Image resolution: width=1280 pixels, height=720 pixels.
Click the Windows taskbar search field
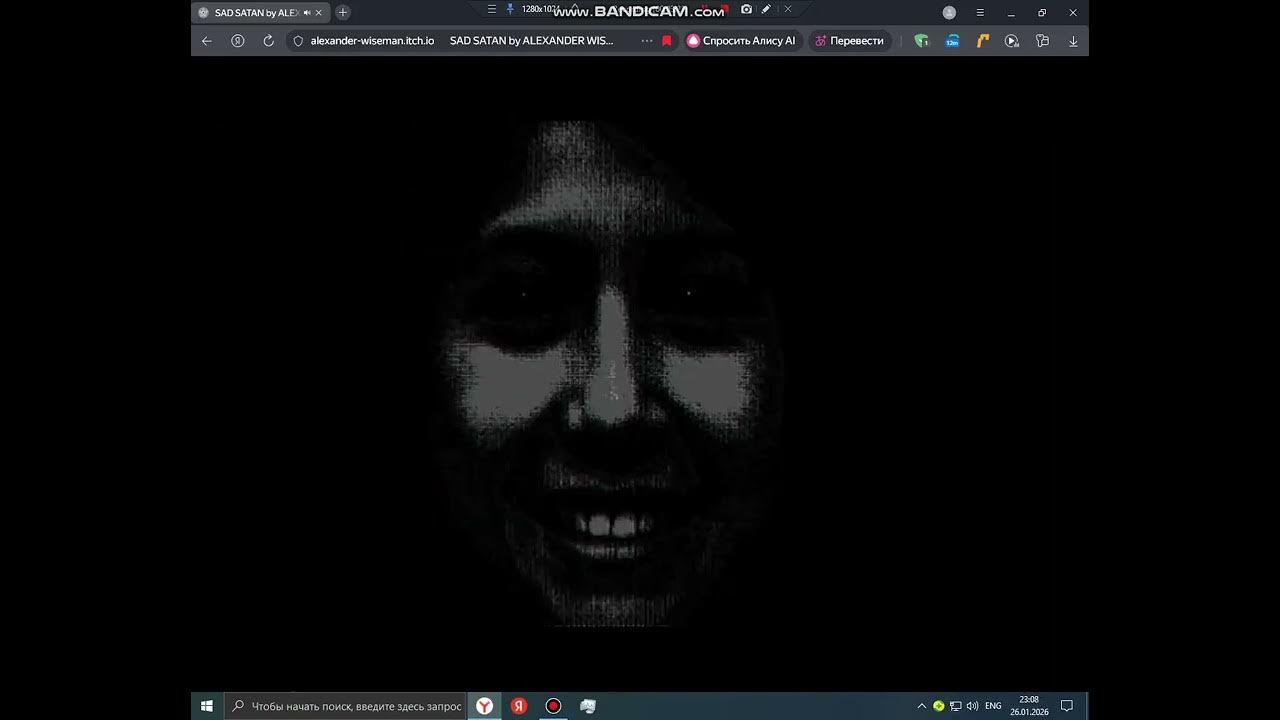347,706
